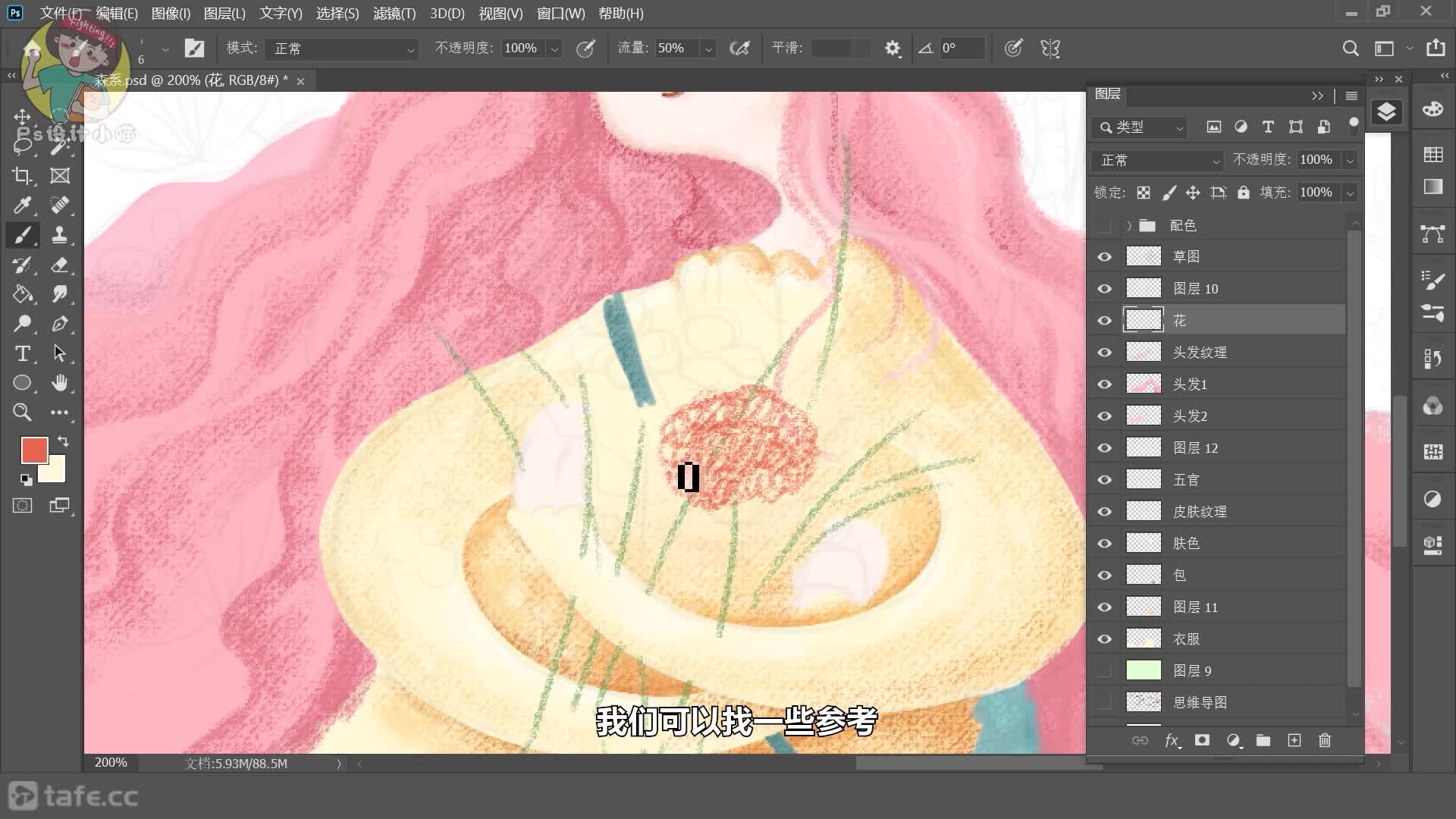Viewport: 1456px width, 819px height.
Task: Hide the 草图 layer
Action: (x=1104, y=257)
